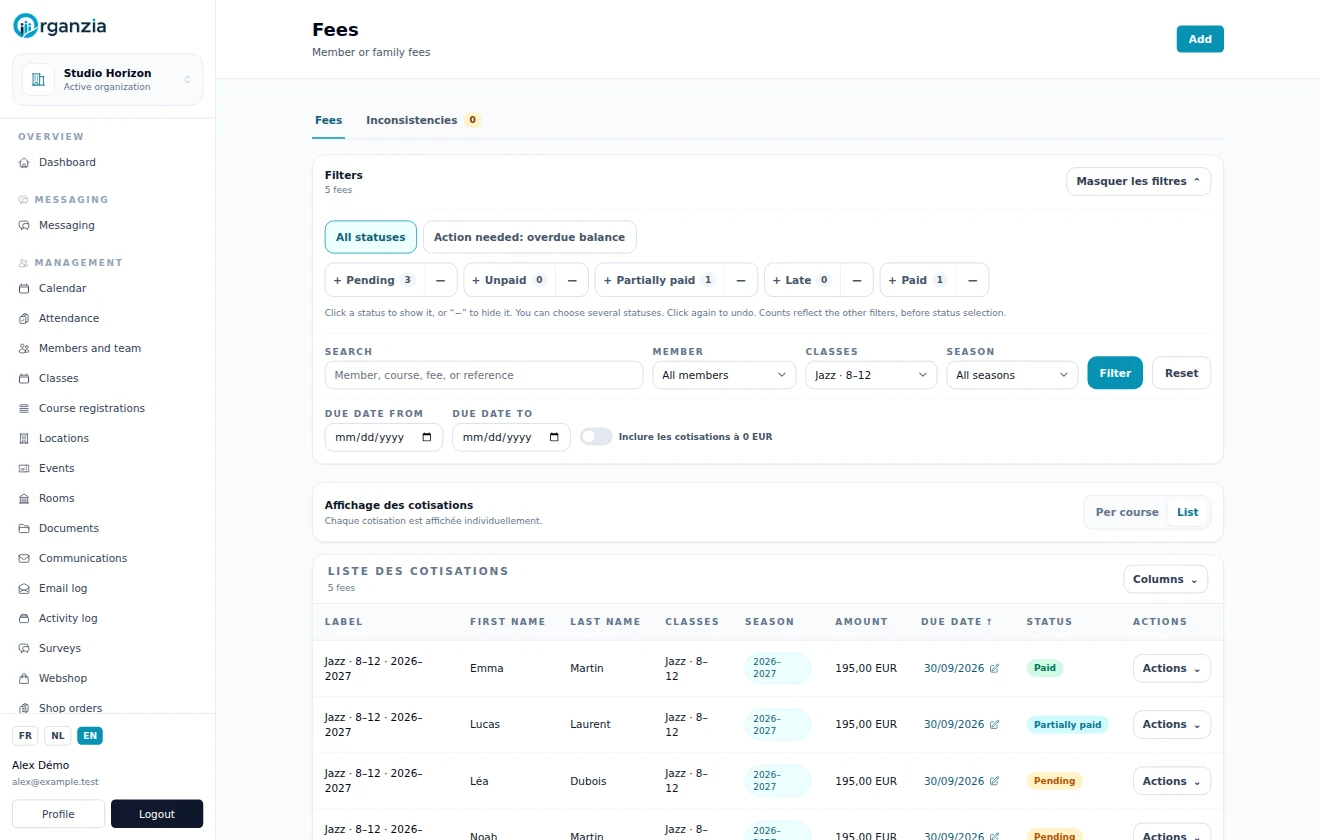The width and height of the screenshot is (1320, 840).
Task: Focus the Search input field
Action: tap(484, 375)
